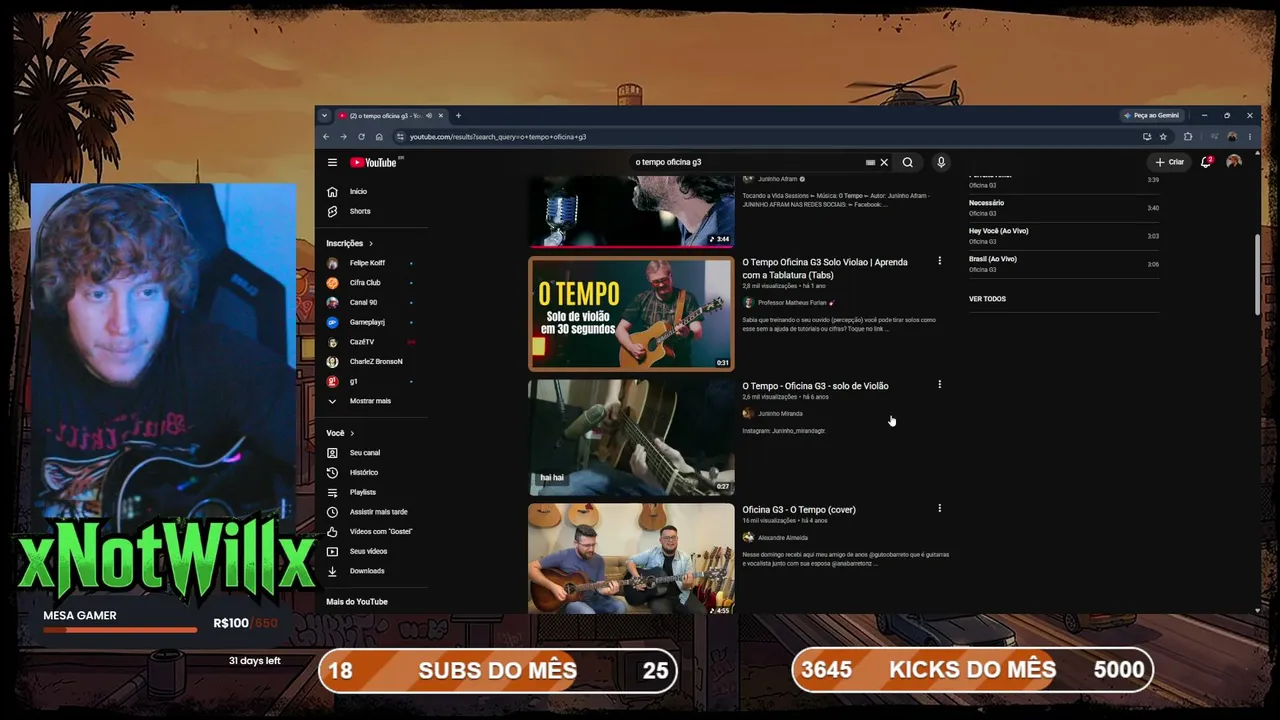Open the tab search dropdown arrow
This screenshot has width=1280, height=720.
click(324, 115)
